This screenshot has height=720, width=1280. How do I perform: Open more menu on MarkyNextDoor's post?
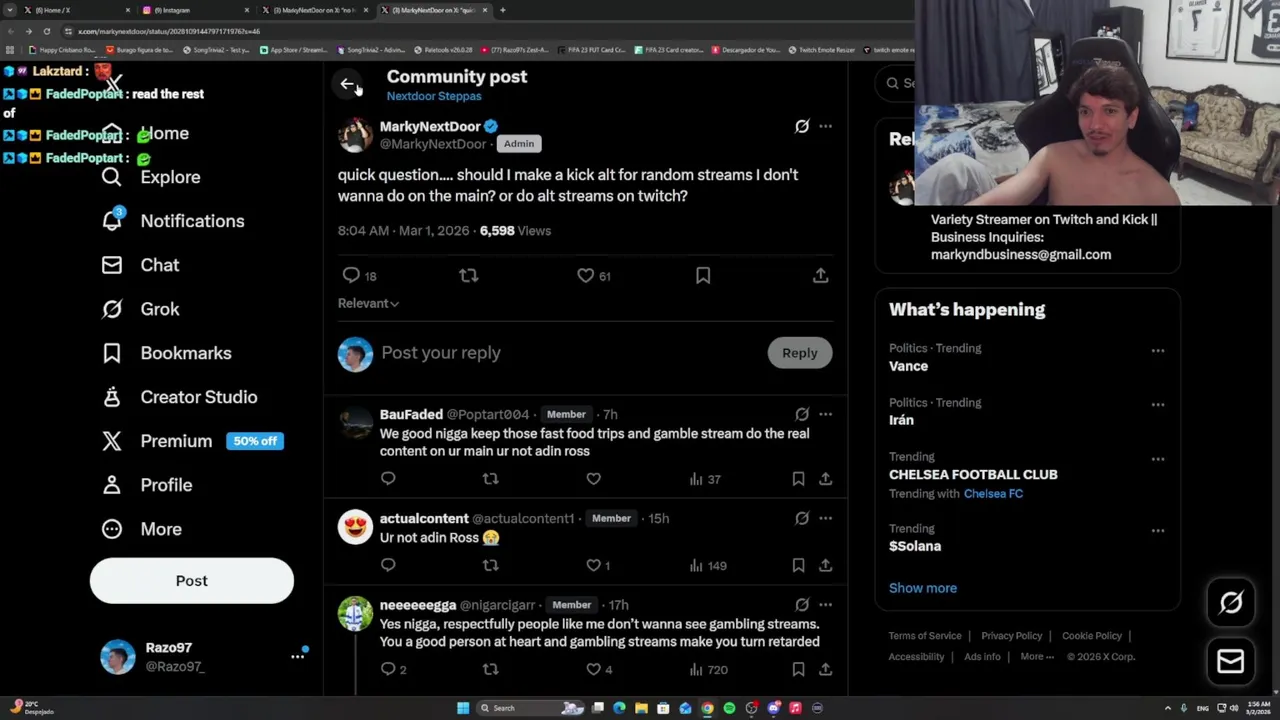[825, 126]
